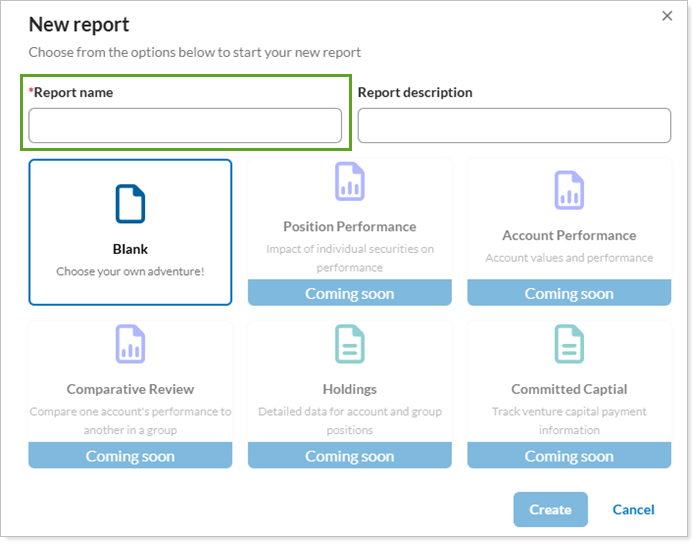Select the Blank report card
This screenshot has height=546, width=697.
click(130, 232)
